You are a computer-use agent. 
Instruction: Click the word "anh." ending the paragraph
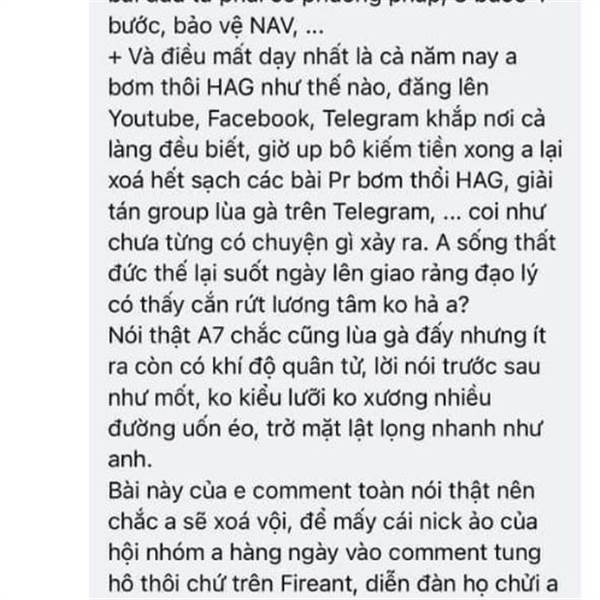pyautogui.click(x=130, y=460)
